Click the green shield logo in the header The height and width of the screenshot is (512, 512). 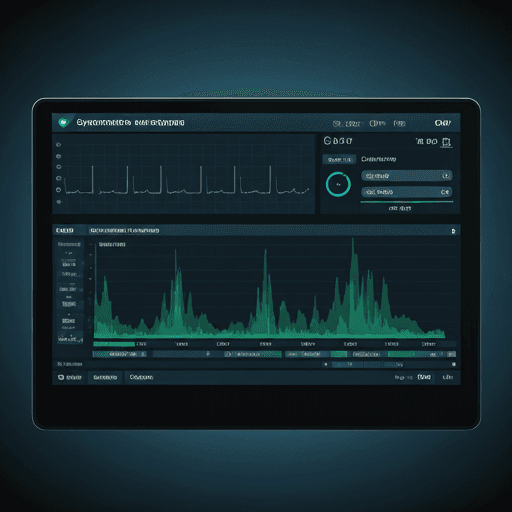tap(63, 122)
